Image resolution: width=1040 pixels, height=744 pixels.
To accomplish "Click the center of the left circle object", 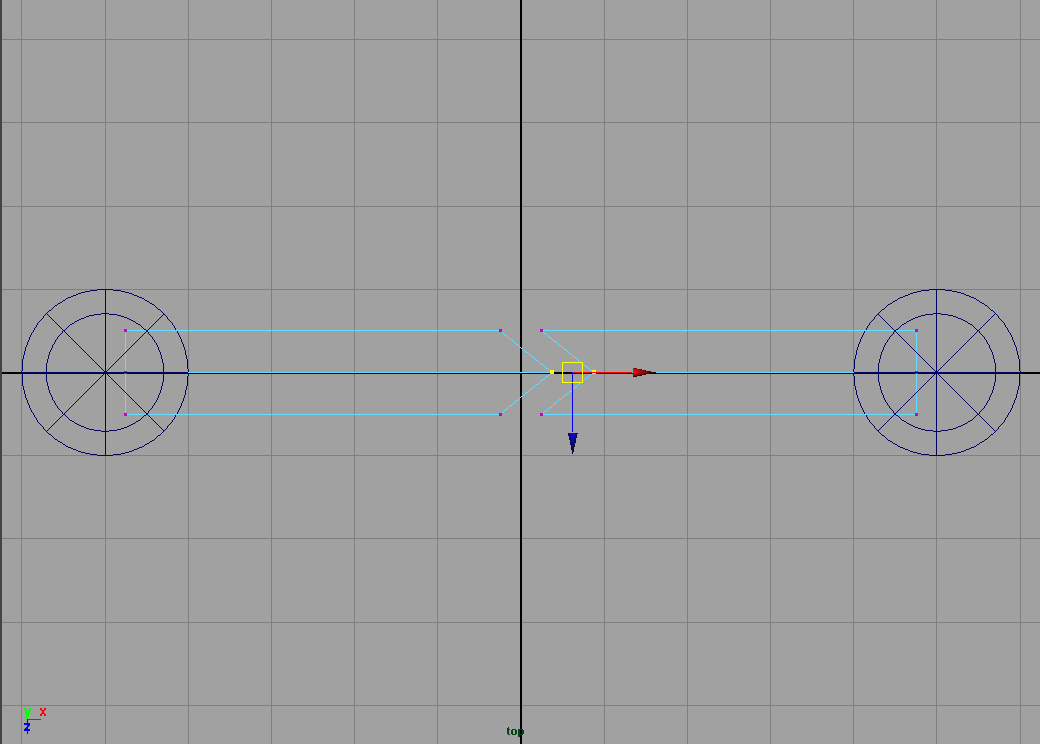I will 105,372.
